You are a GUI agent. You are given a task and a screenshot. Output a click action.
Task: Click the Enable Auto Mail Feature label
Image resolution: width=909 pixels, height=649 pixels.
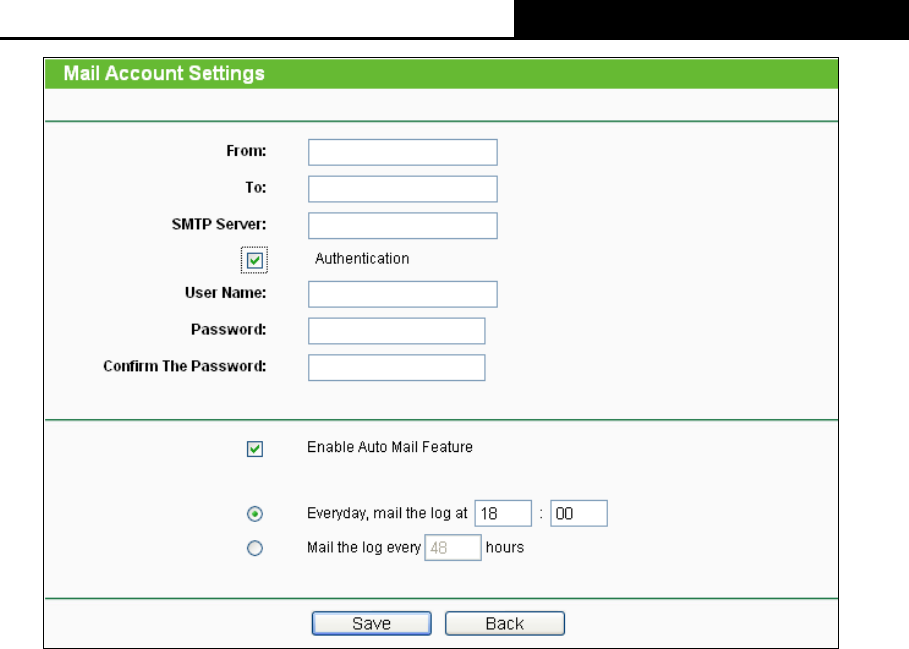coord(390,447)
